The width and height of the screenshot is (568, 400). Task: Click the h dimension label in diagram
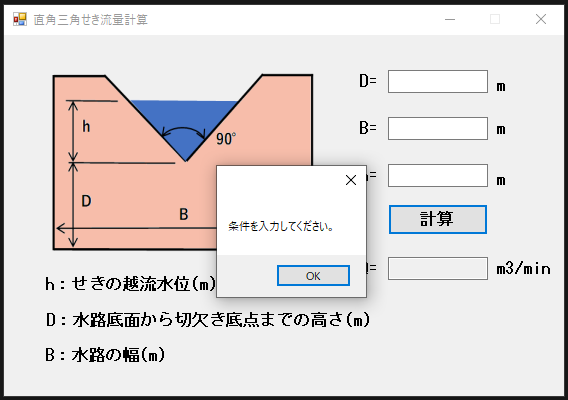pos(86,126)
